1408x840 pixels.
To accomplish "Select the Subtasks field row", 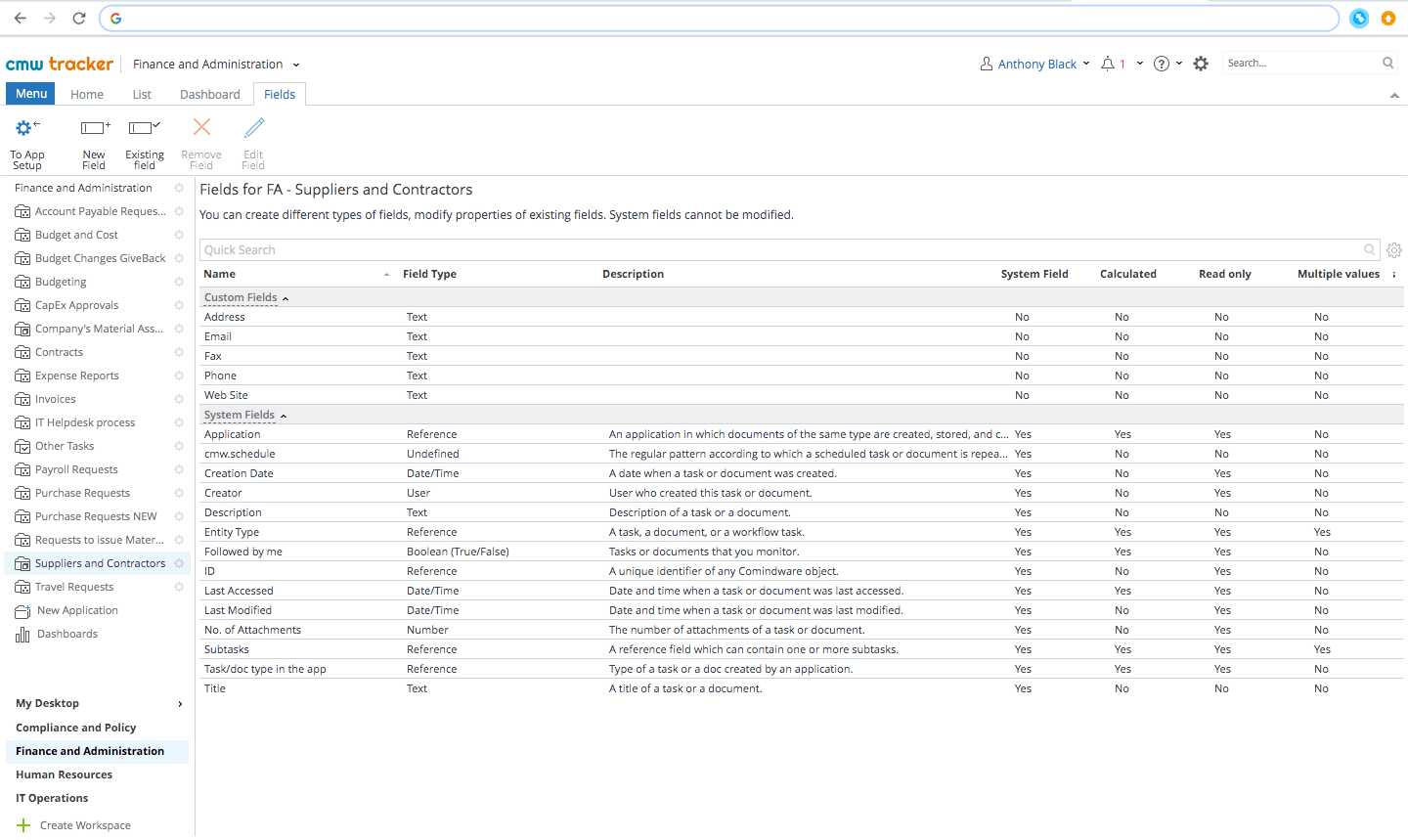I will (802, 649).
